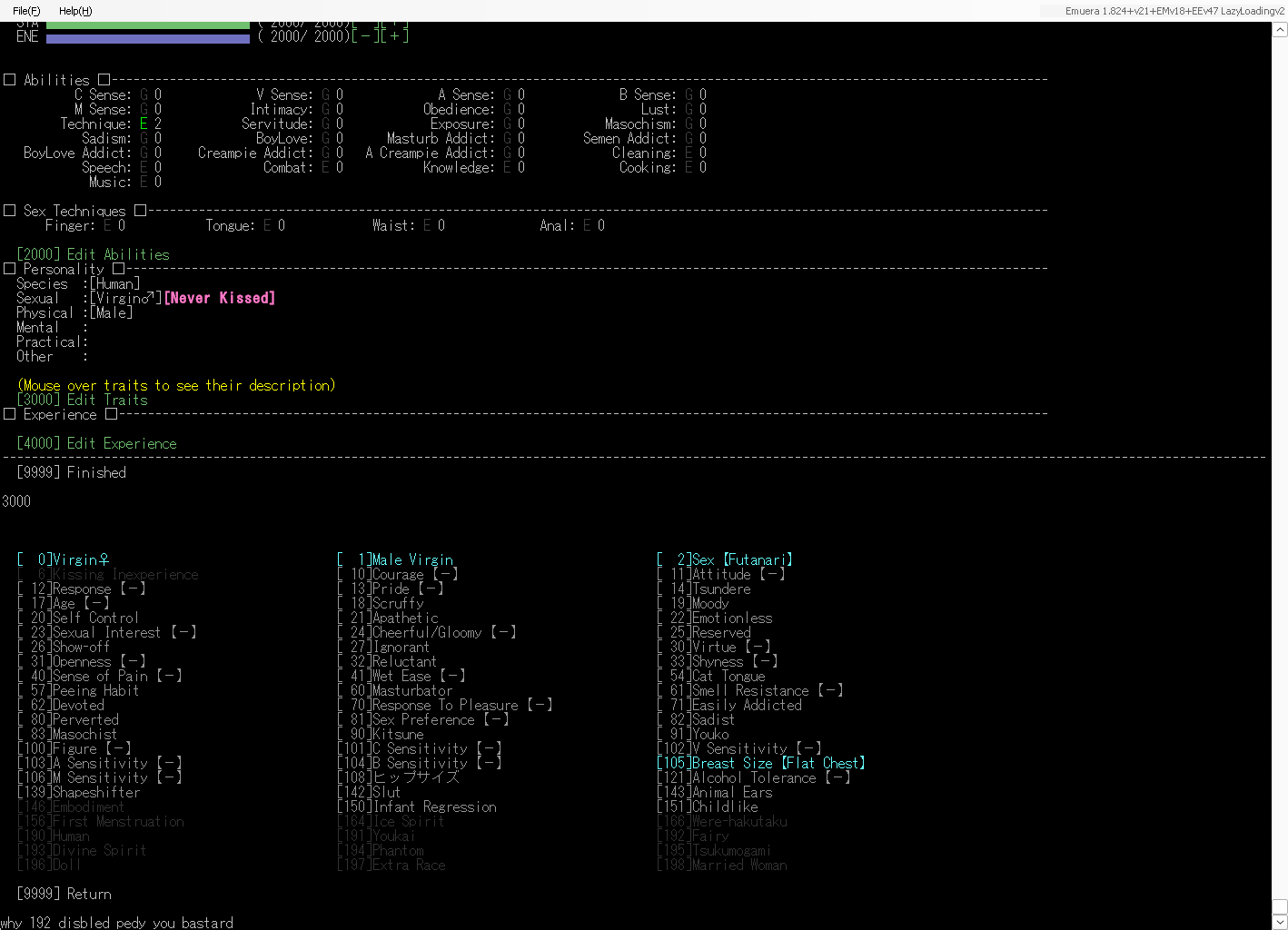Click the ENE plus [+] button
The image size is (1288, 930).
tap(395, 36)
